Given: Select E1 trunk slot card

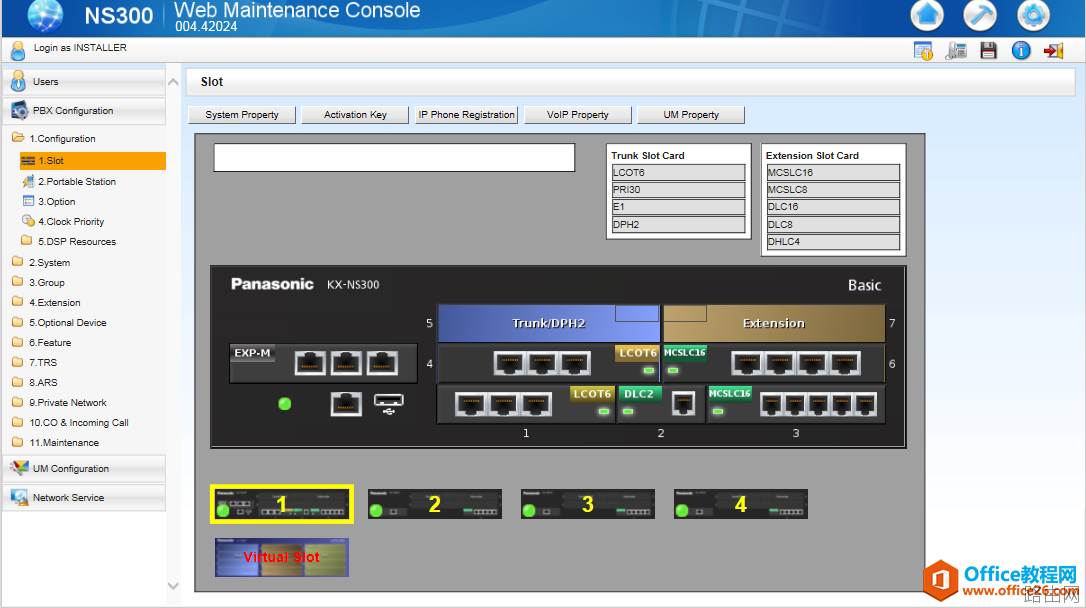Looking at the screenshot, I should coord(678,207).
